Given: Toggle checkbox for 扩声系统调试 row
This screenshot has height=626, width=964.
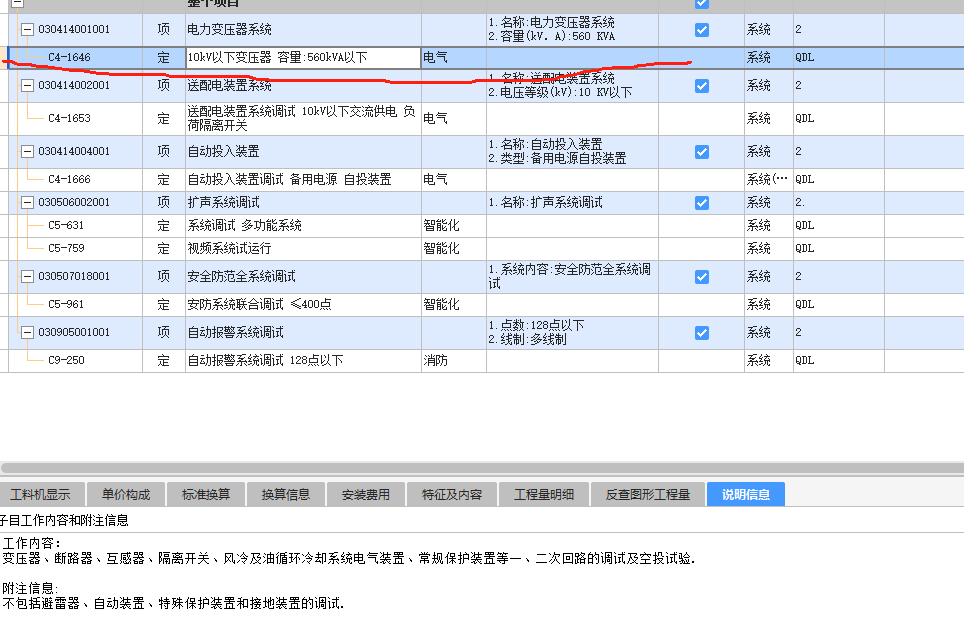Looking at the screenshot, I should (701, 202).
